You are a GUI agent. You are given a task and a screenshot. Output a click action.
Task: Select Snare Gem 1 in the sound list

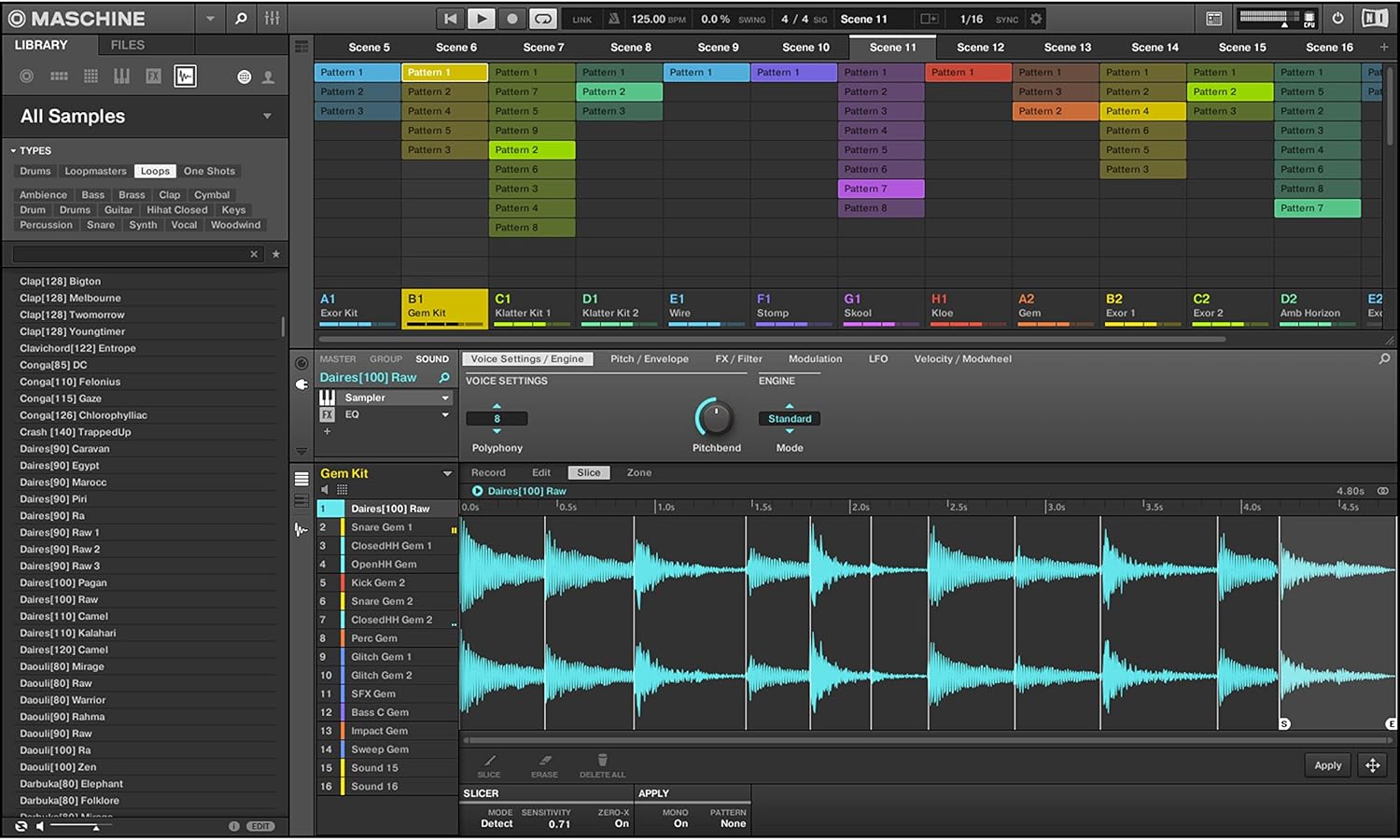click(382, 526)
